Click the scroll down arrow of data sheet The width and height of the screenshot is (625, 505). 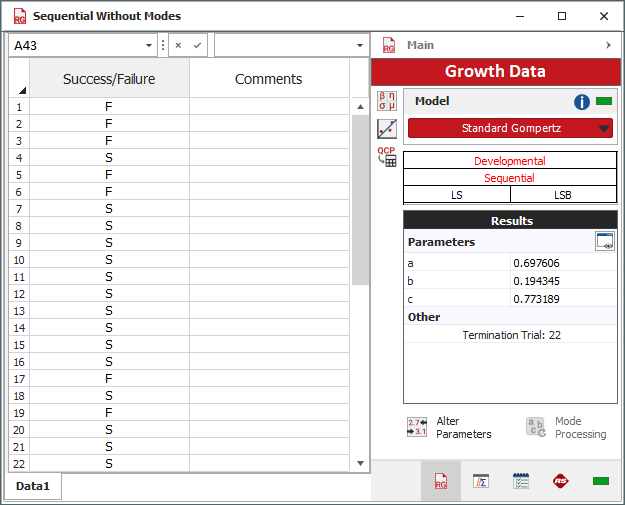point(361,463)
